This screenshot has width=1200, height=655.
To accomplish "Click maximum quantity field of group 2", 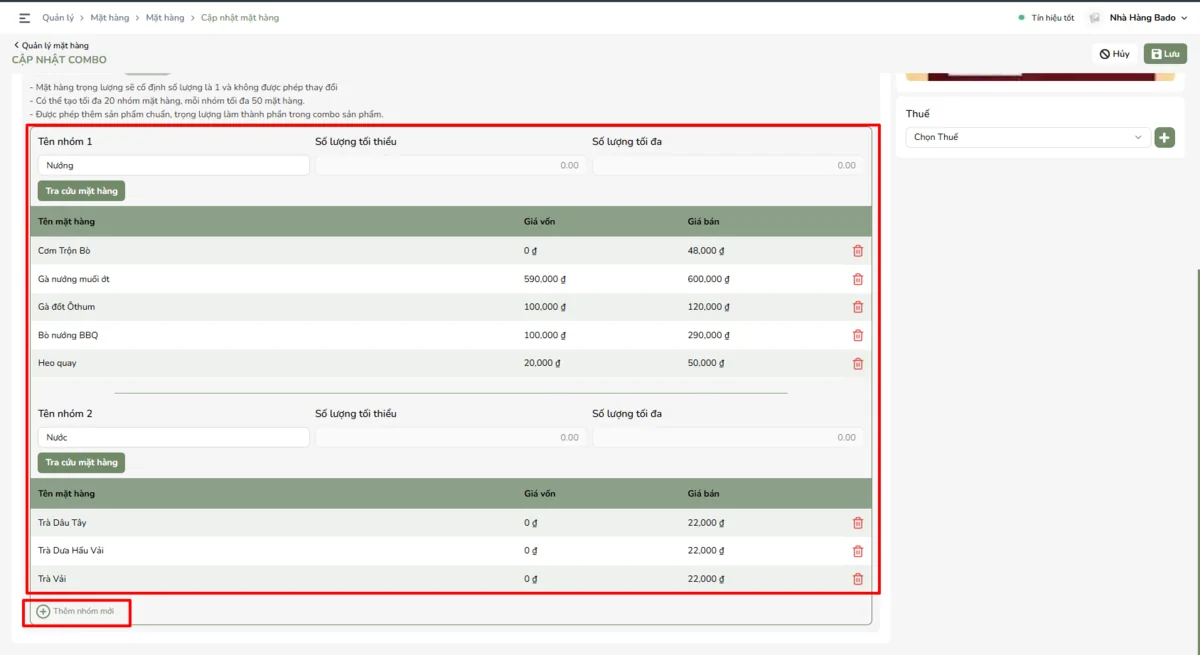I will tap(728, 437).
